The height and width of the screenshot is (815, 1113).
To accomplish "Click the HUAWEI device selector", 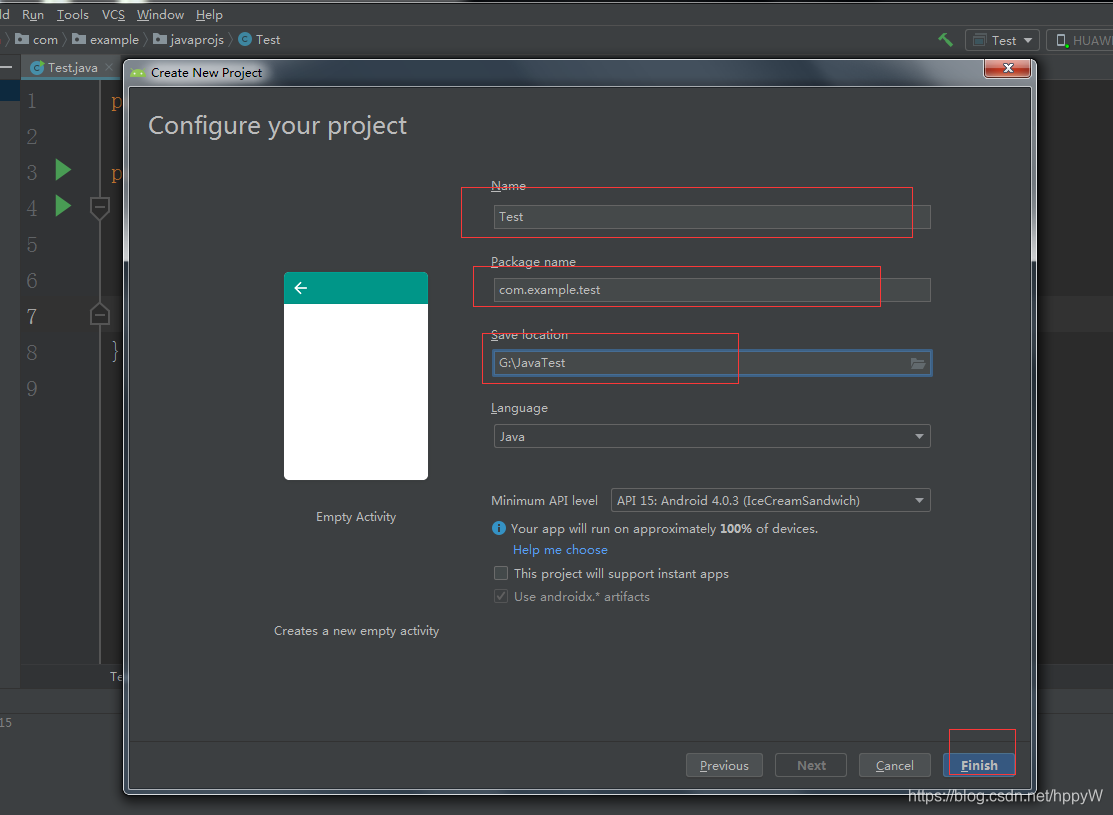I will click(x=1082, y=40).
